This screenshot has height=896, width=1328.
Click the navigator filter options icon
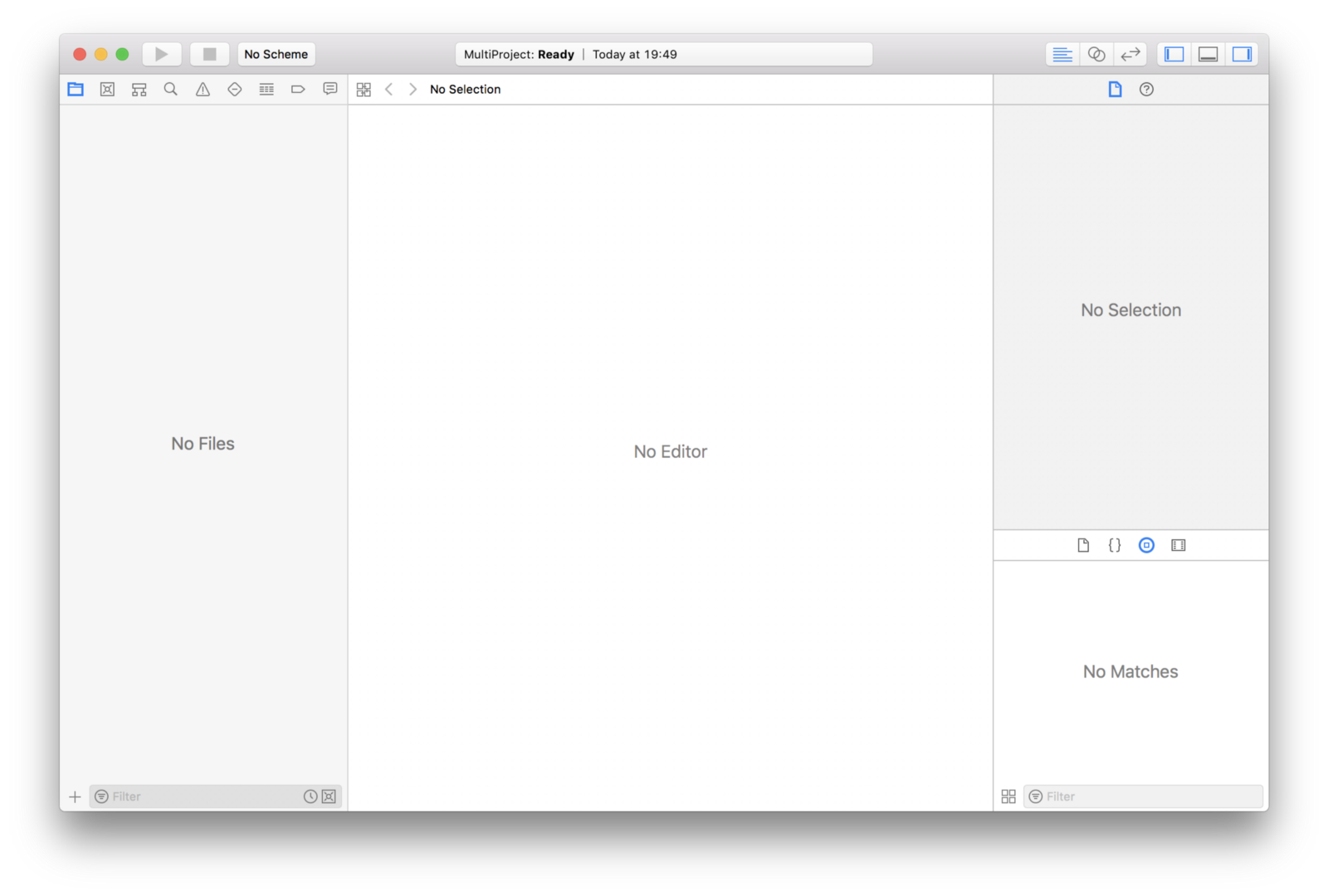[101, 796]
